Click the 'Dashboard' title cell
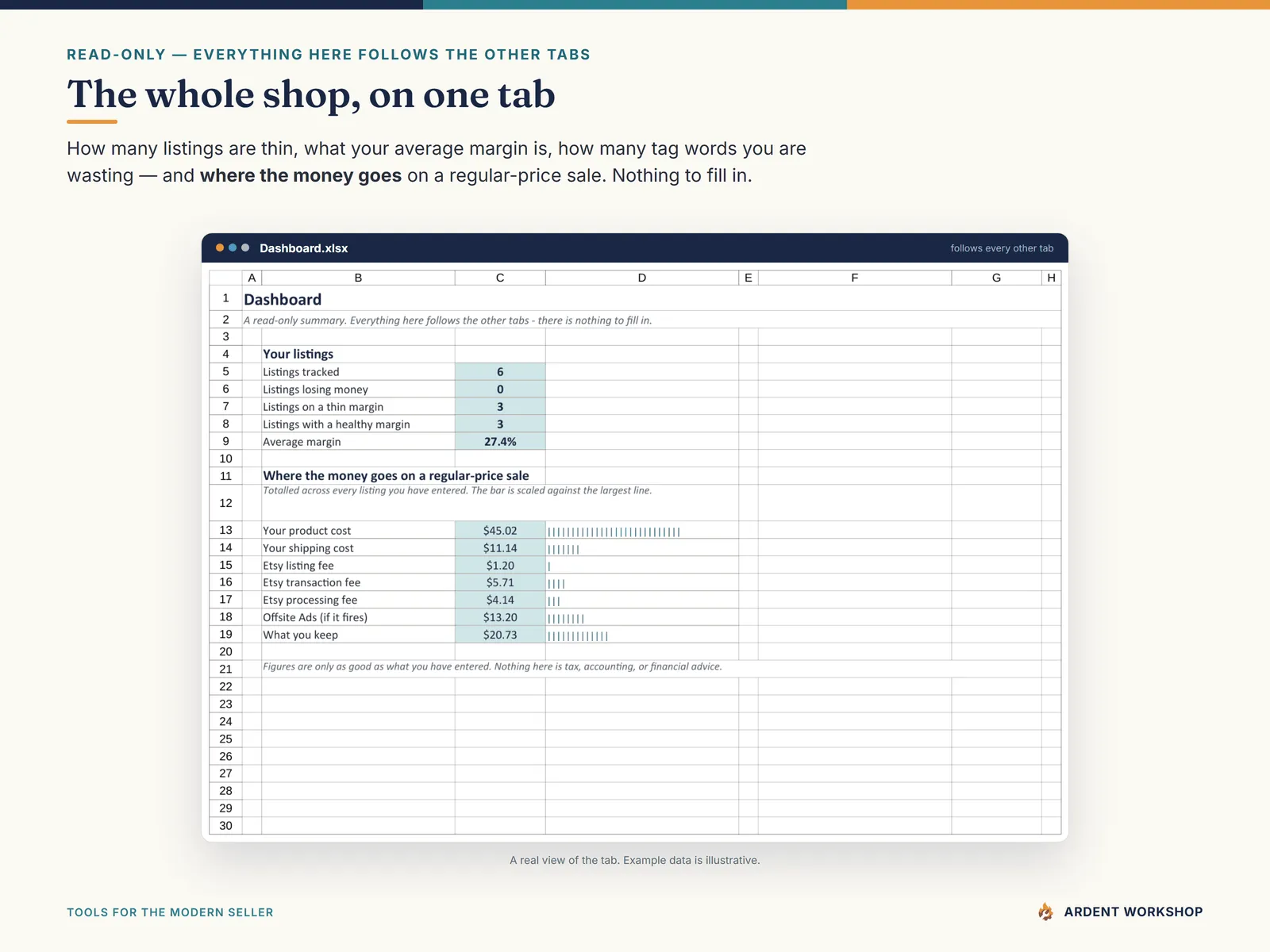 (x=283, y=299)
